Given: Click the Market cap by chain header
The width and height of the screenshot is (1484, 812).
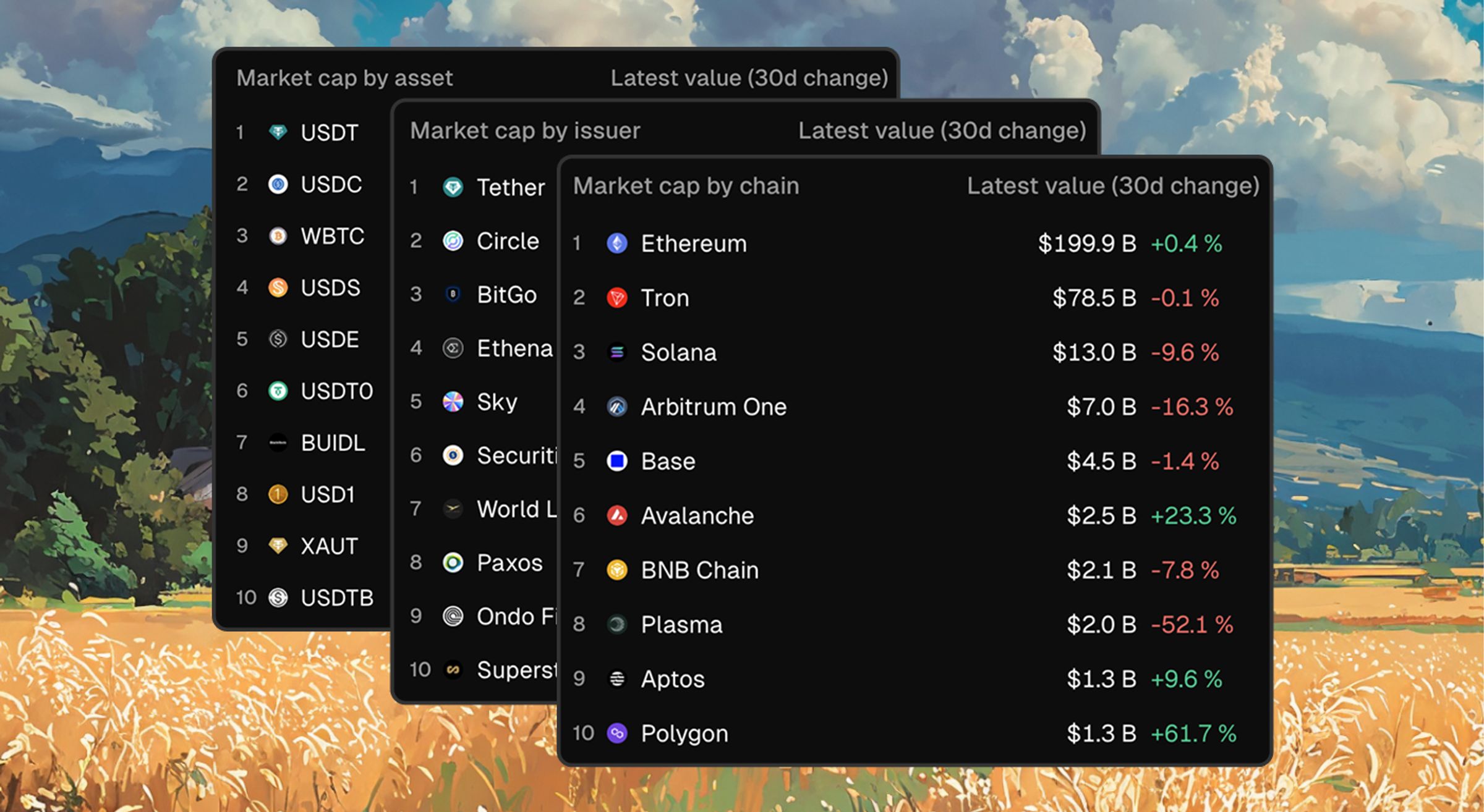Looking at the screenshot, I should [x=686, y=186].
